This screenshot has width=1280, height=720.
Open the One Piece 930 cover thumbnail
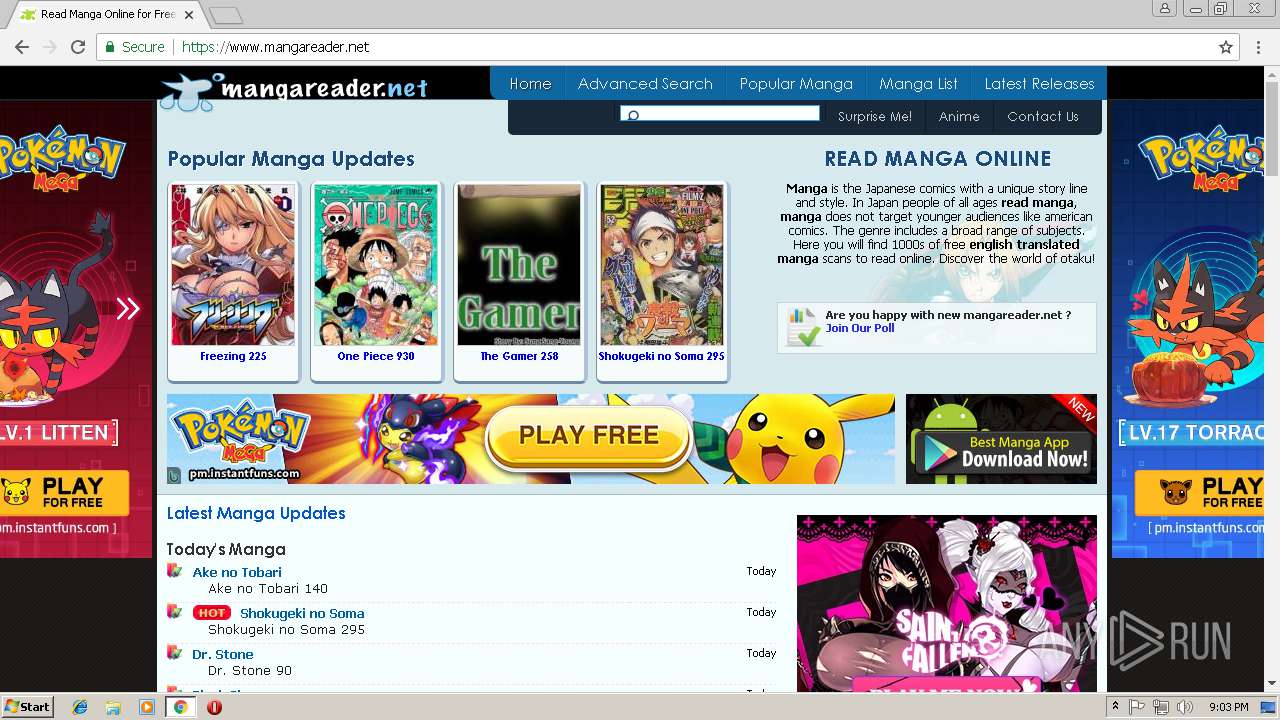(x=376, y=265)
